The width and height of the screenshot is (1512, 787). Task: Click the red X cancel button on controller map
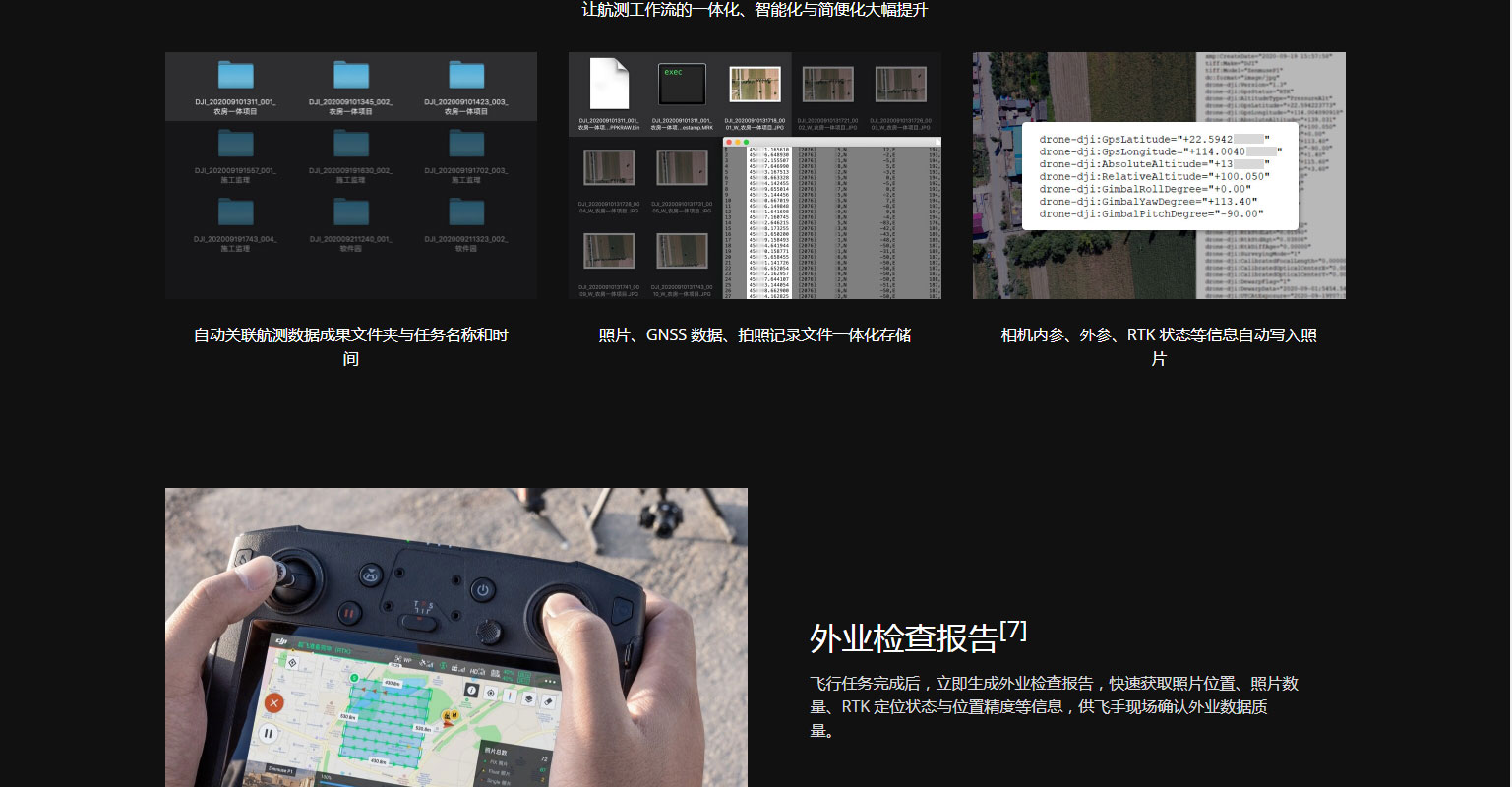tap(274, 702)
